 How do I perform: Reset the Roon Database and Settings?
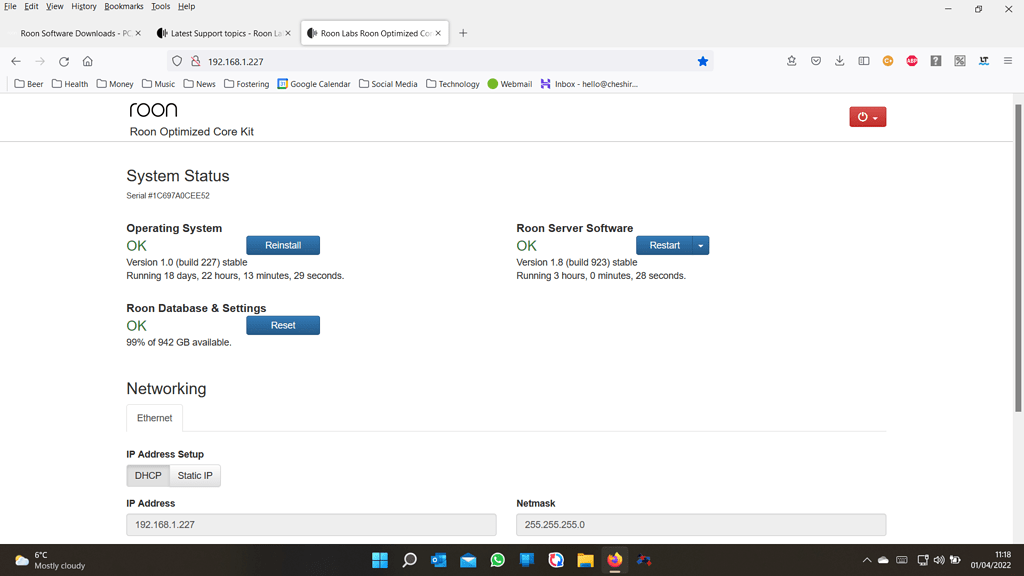tap(283, 324)
